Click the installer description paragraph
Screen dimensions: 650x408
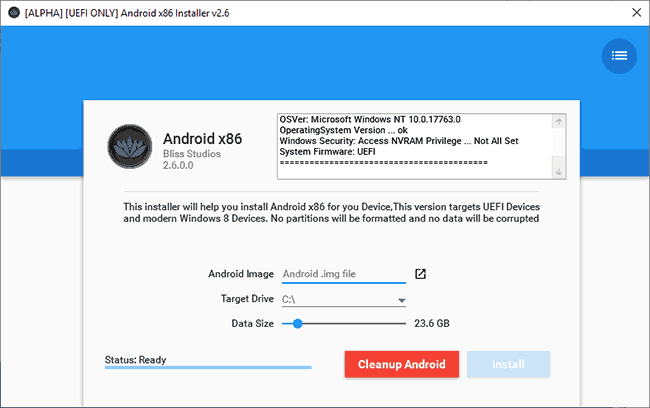pyautogui.click(x=331, y=213)
